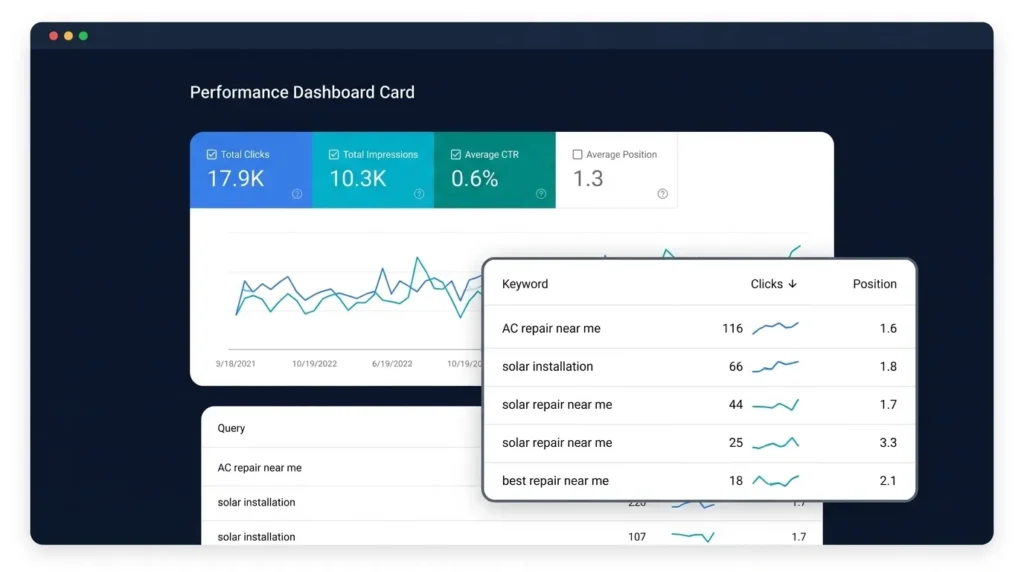Click the green maximize window button
Viewport: 1024px width, 572px height.
(84, 36)
